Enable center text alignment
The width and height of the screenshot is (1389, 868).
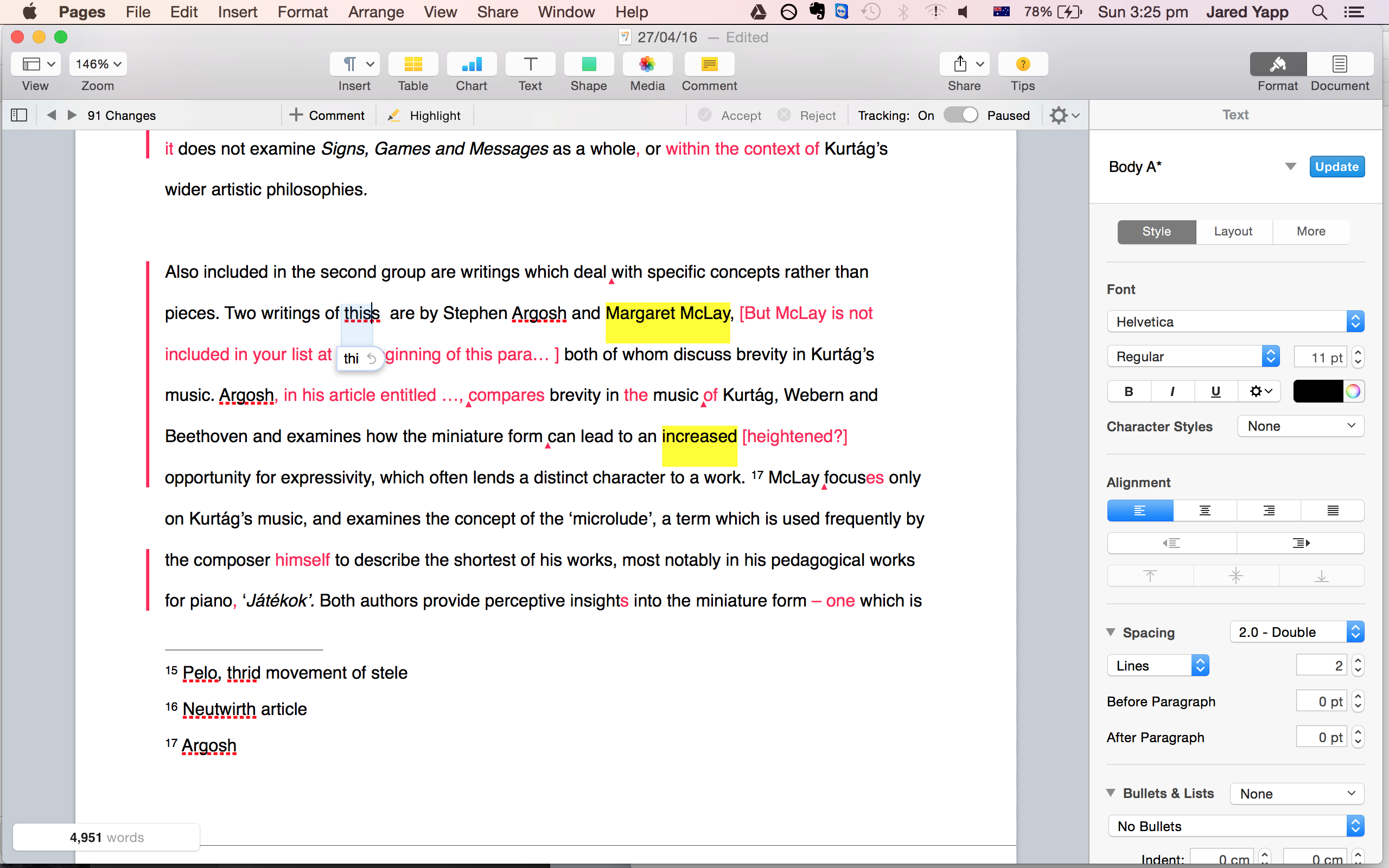pyautogui.click(x=1205, y=510)
